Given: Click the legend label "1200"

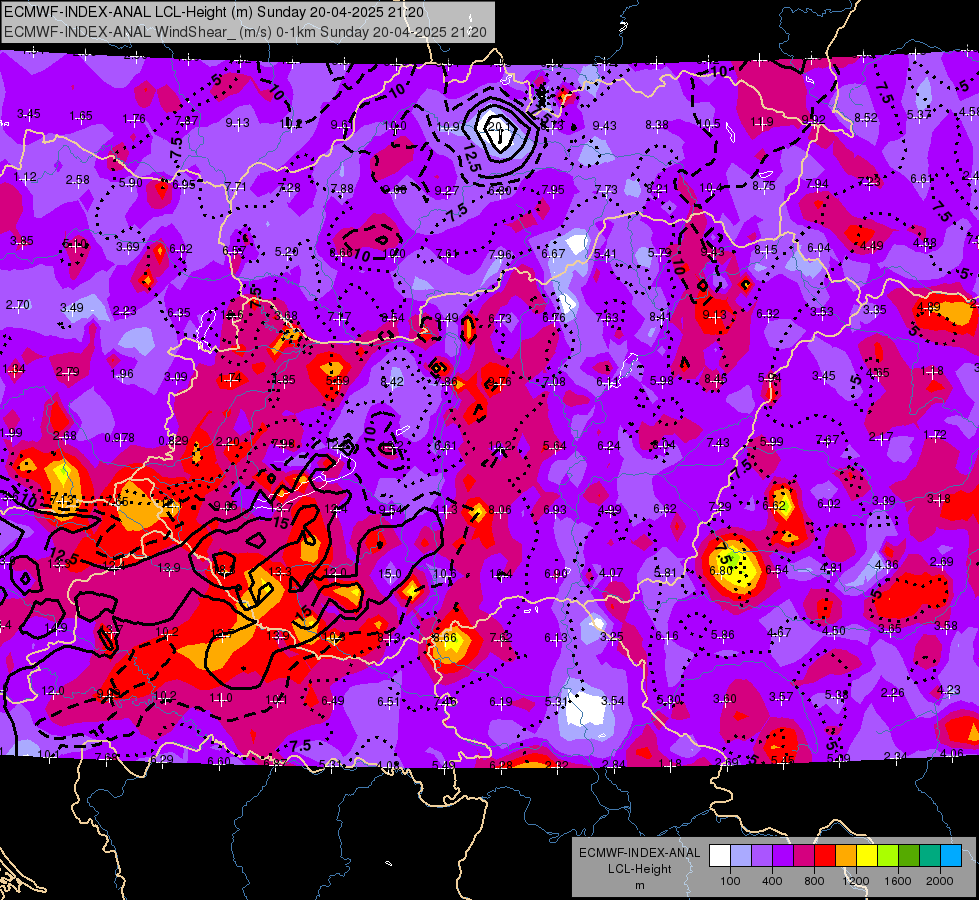Looking at the screenshot, I should click(855, 881).
